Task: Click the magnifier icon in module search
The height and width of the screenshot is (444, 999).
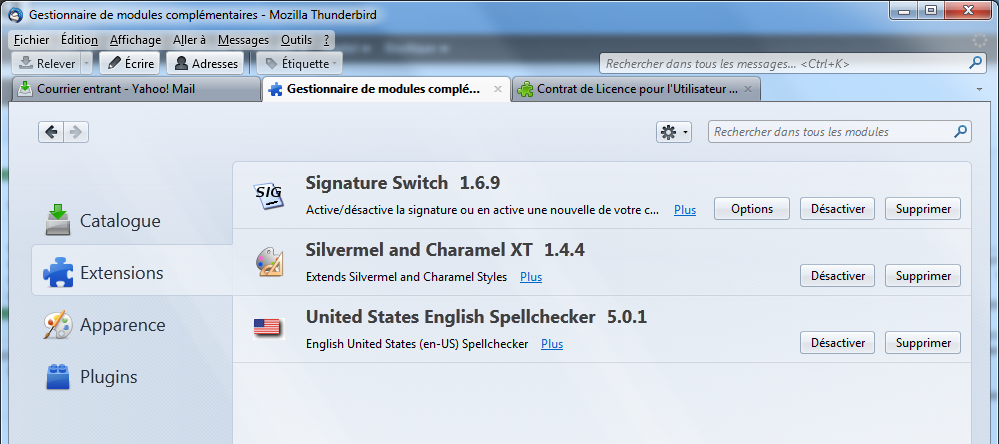Action: click(x=961, y=132)
